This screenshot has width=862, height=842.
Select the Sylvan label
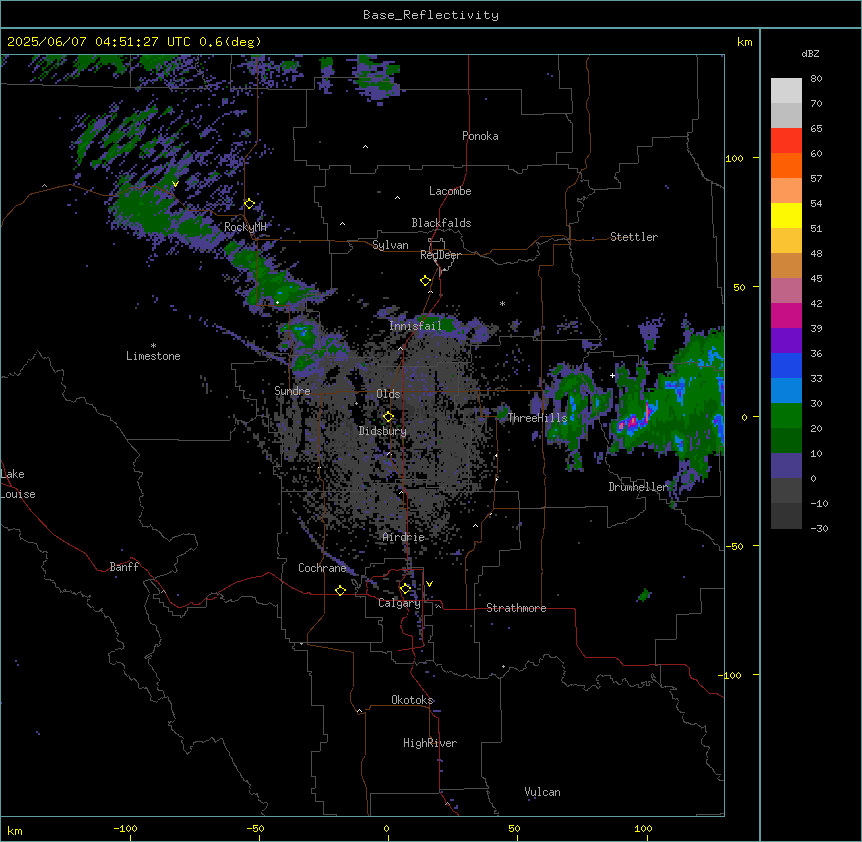click(390, 245)
